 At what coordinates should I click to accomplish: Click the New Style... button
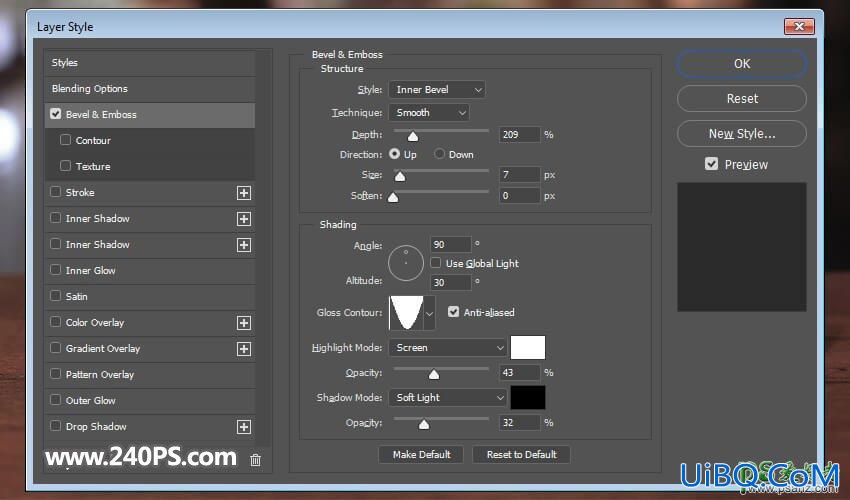click(742, 133)
